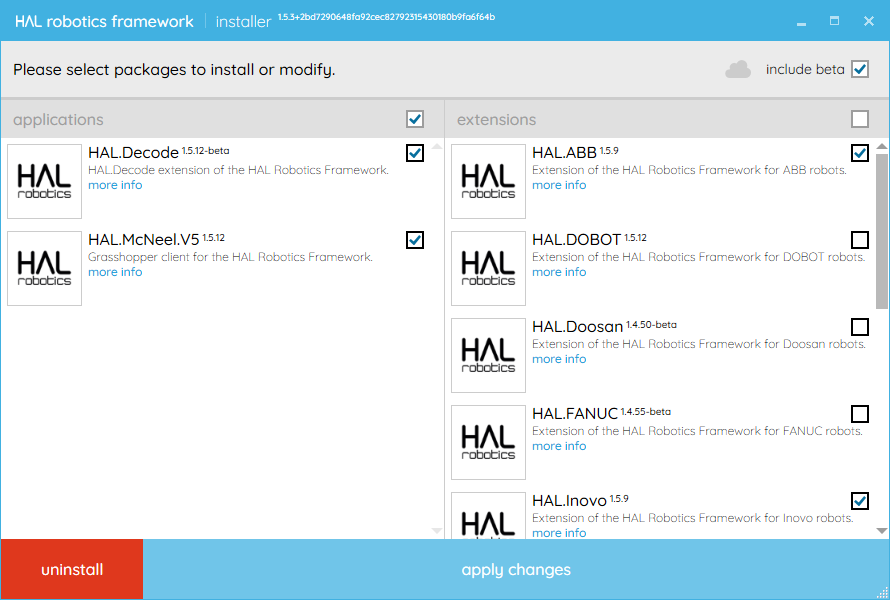The width and height of the screenshot is (890, 600).
Task: Click the red uninstall button
Action: 72,569
